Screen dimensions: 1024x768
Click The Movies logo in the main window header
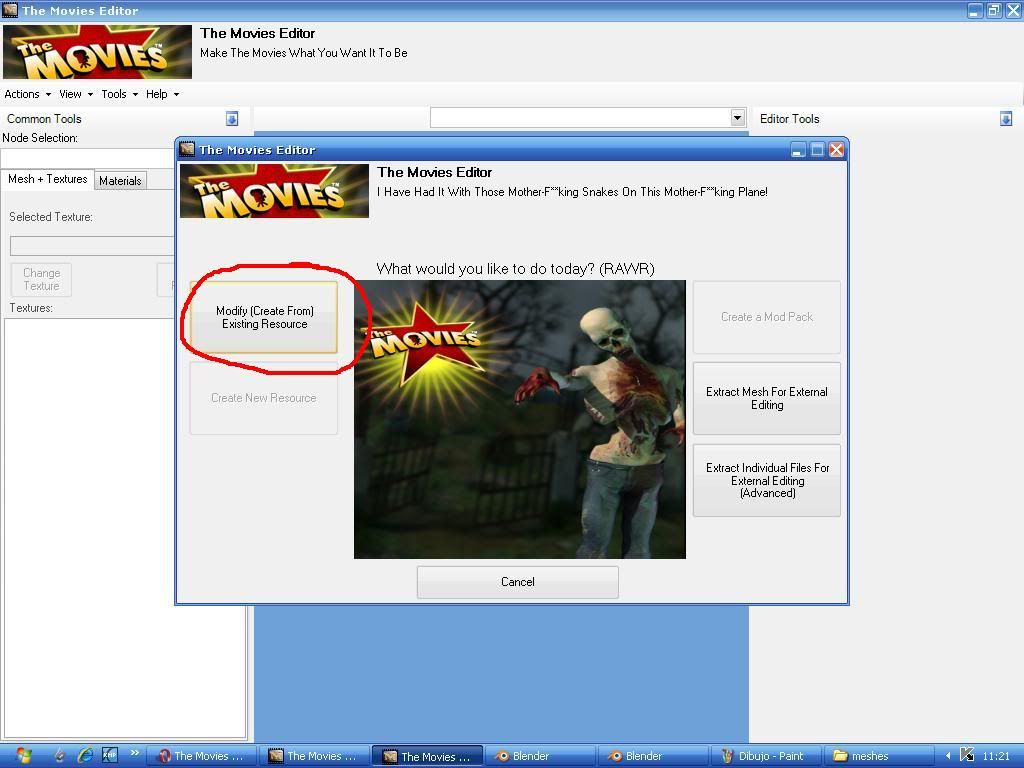pos(97,52)
